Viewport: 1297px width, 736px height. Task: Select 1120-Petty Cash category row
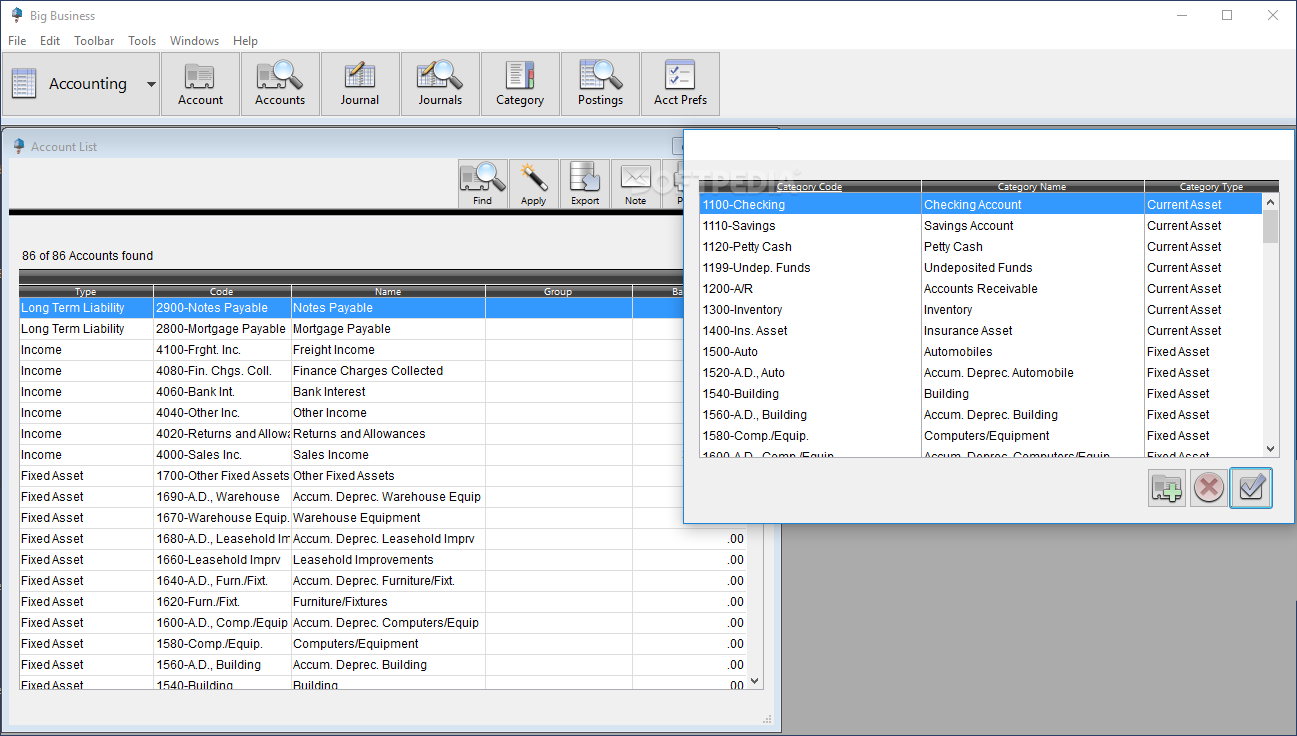click(981, 247)
